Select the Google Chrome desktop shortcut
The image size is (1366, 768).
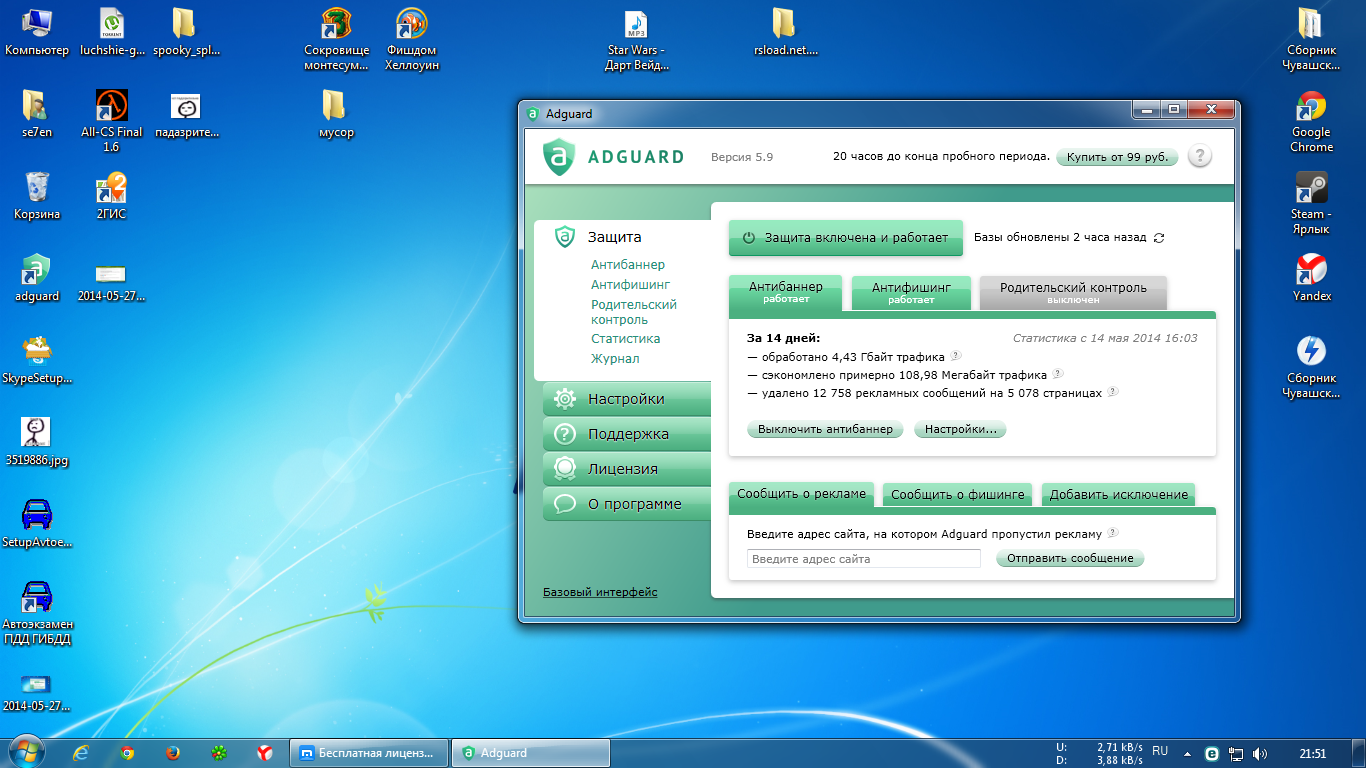click(x=1311, y=121)
